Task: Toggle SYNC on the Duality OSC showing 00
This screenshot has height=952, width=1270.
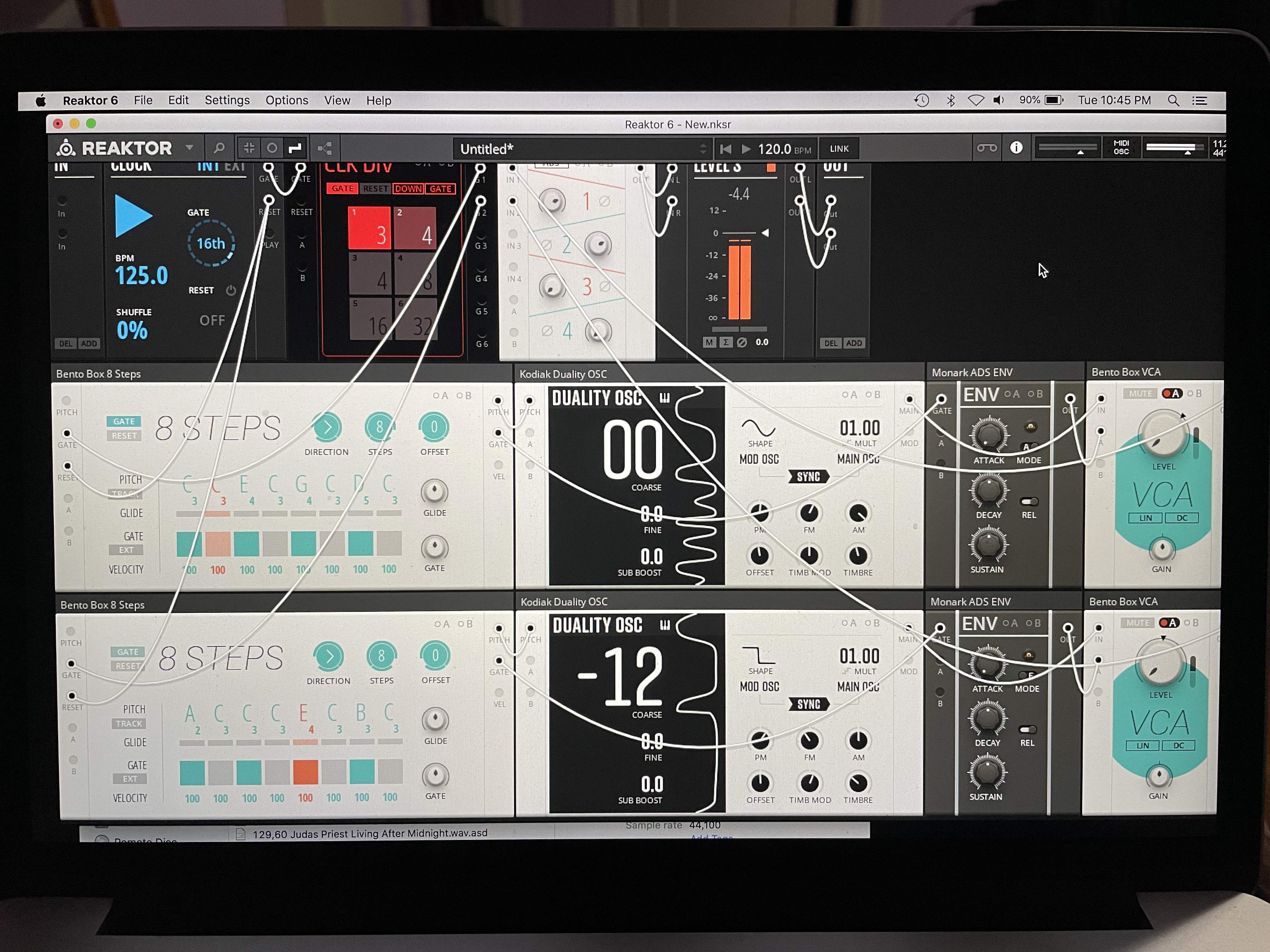Action: pos(808,476)
